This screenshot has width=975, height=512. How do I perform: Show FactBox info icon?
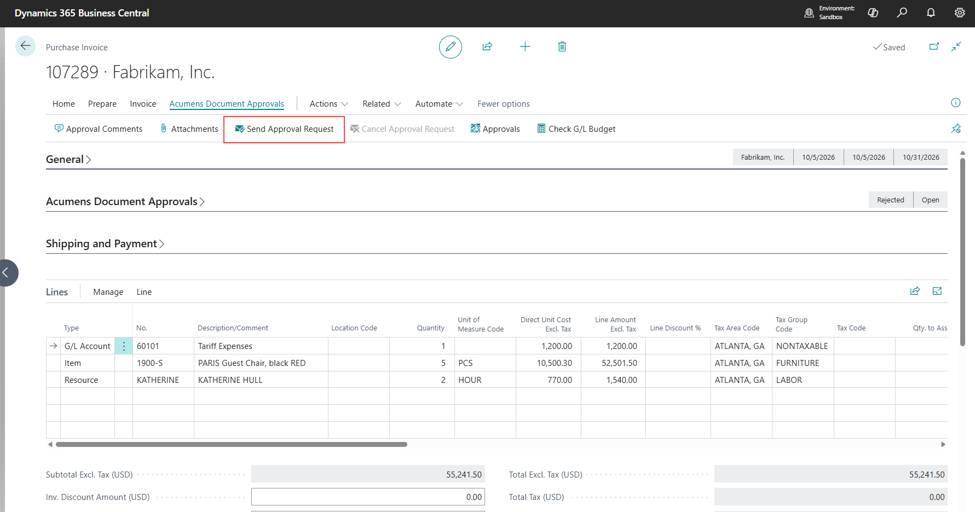tap(956, 103)
